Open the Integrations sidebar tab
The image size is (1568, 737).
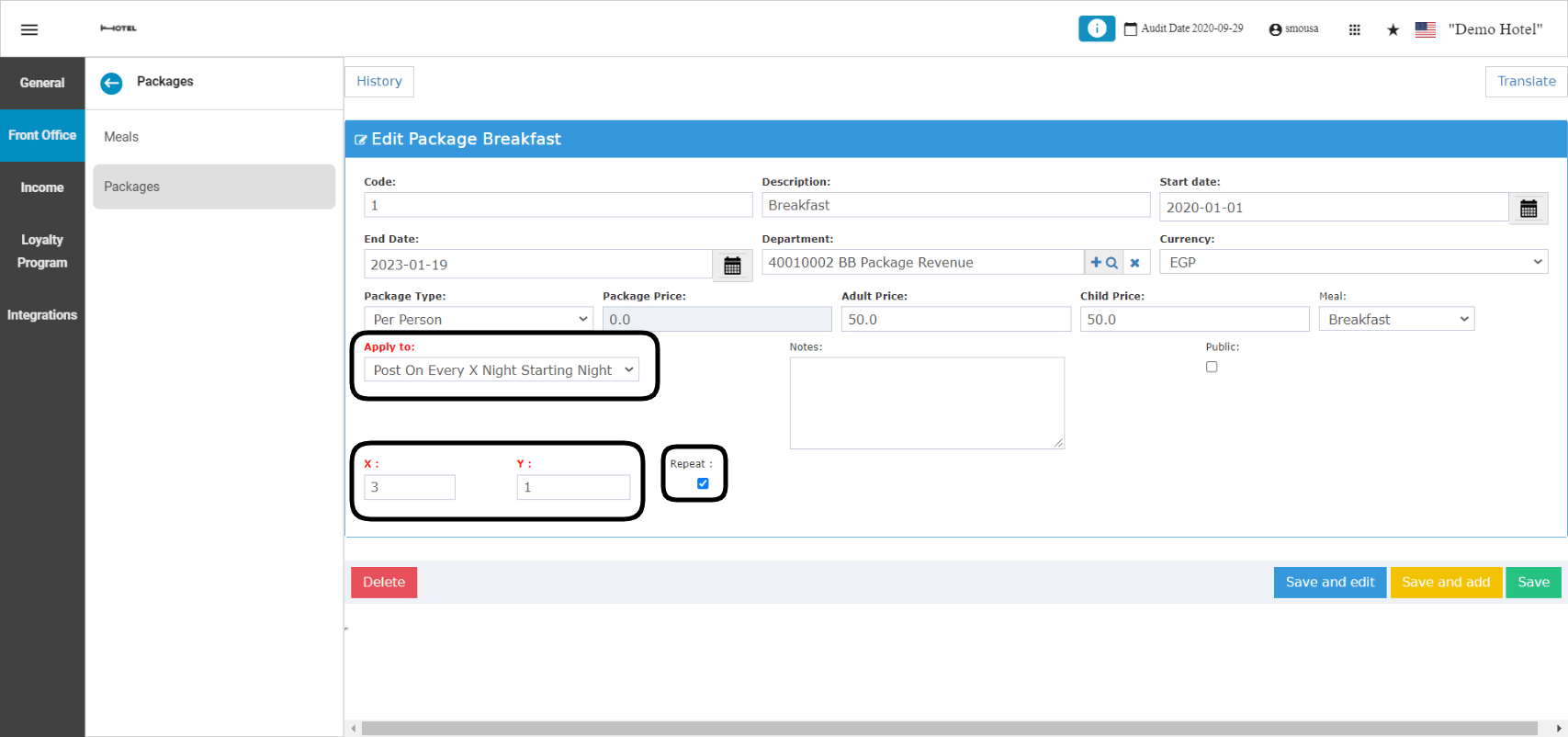click(42, 315)
